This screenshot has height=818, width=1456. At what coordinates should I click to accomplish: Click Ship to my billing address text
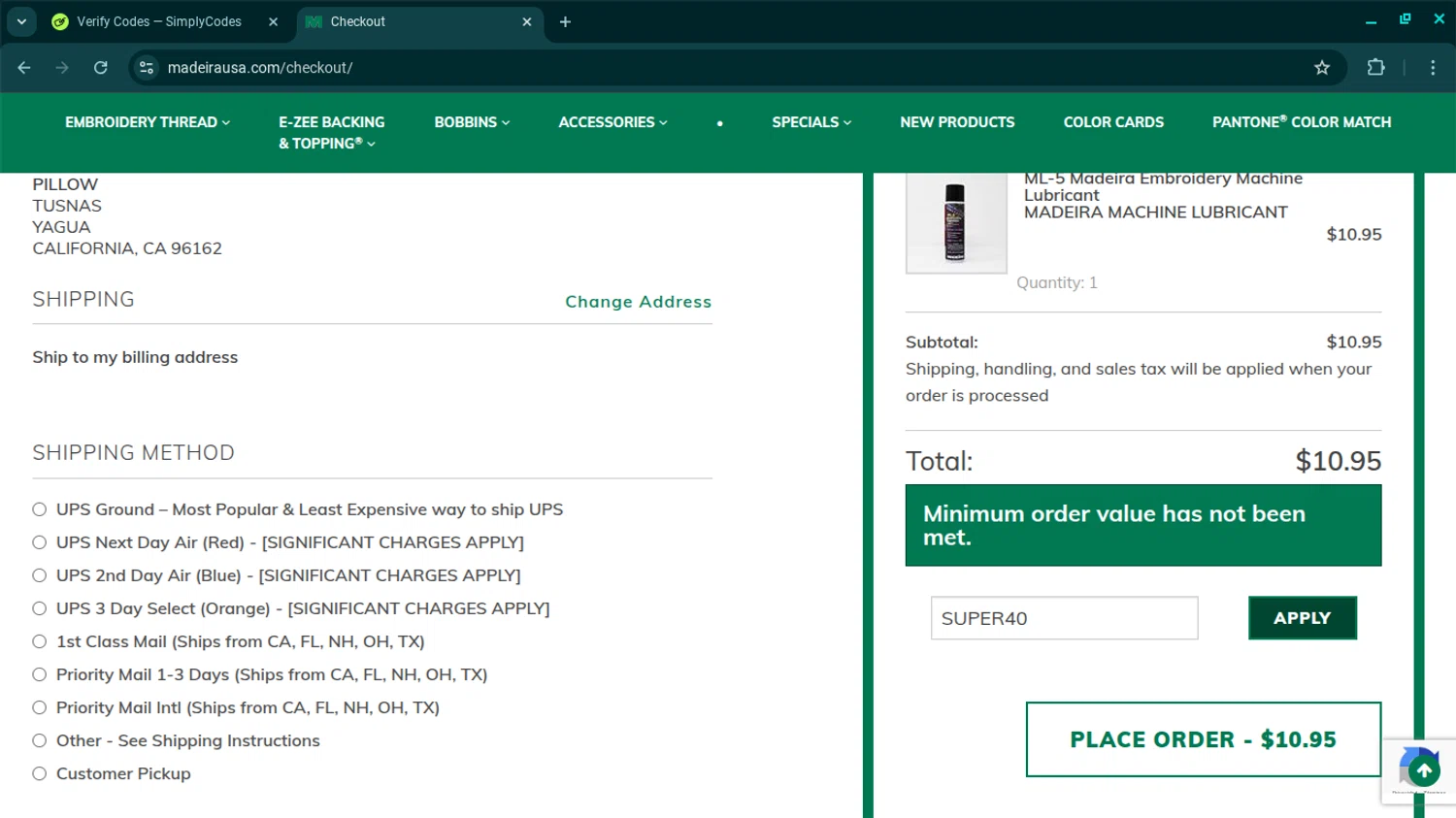[x=135, y=357]
